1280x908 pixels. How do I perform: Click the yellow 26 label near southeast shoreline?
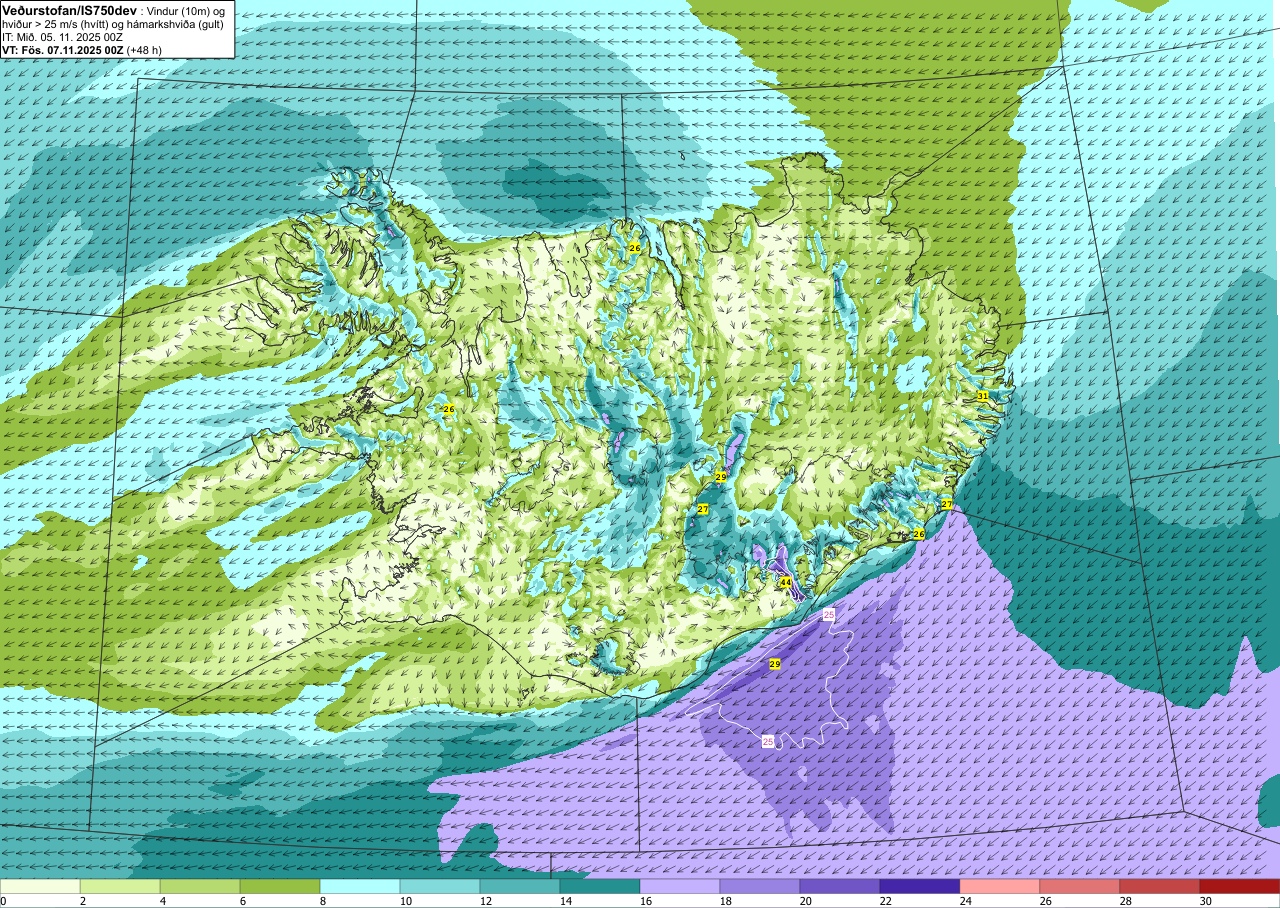pyautogui.click(x=919, y=534)
